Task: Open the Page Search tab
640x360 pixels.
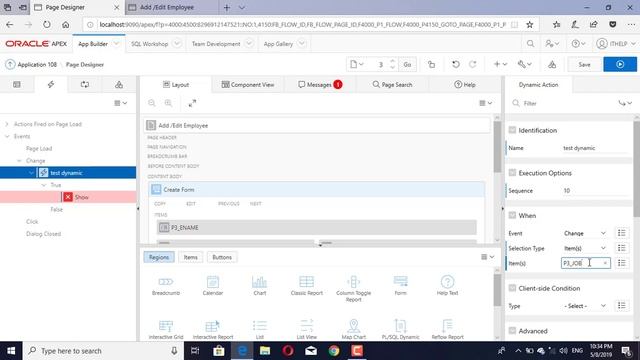Action: pyautogui.click(x=392, y=84)
